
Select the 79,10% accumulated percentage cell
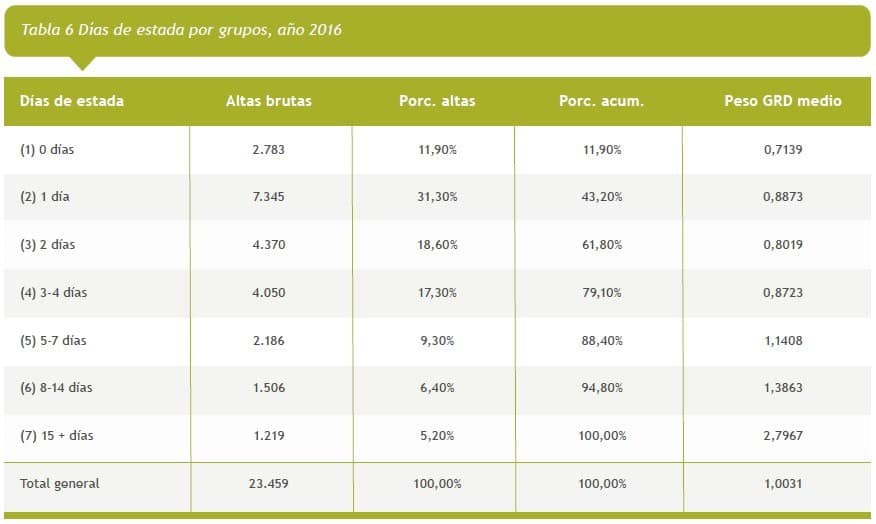[x=602, y=293]
